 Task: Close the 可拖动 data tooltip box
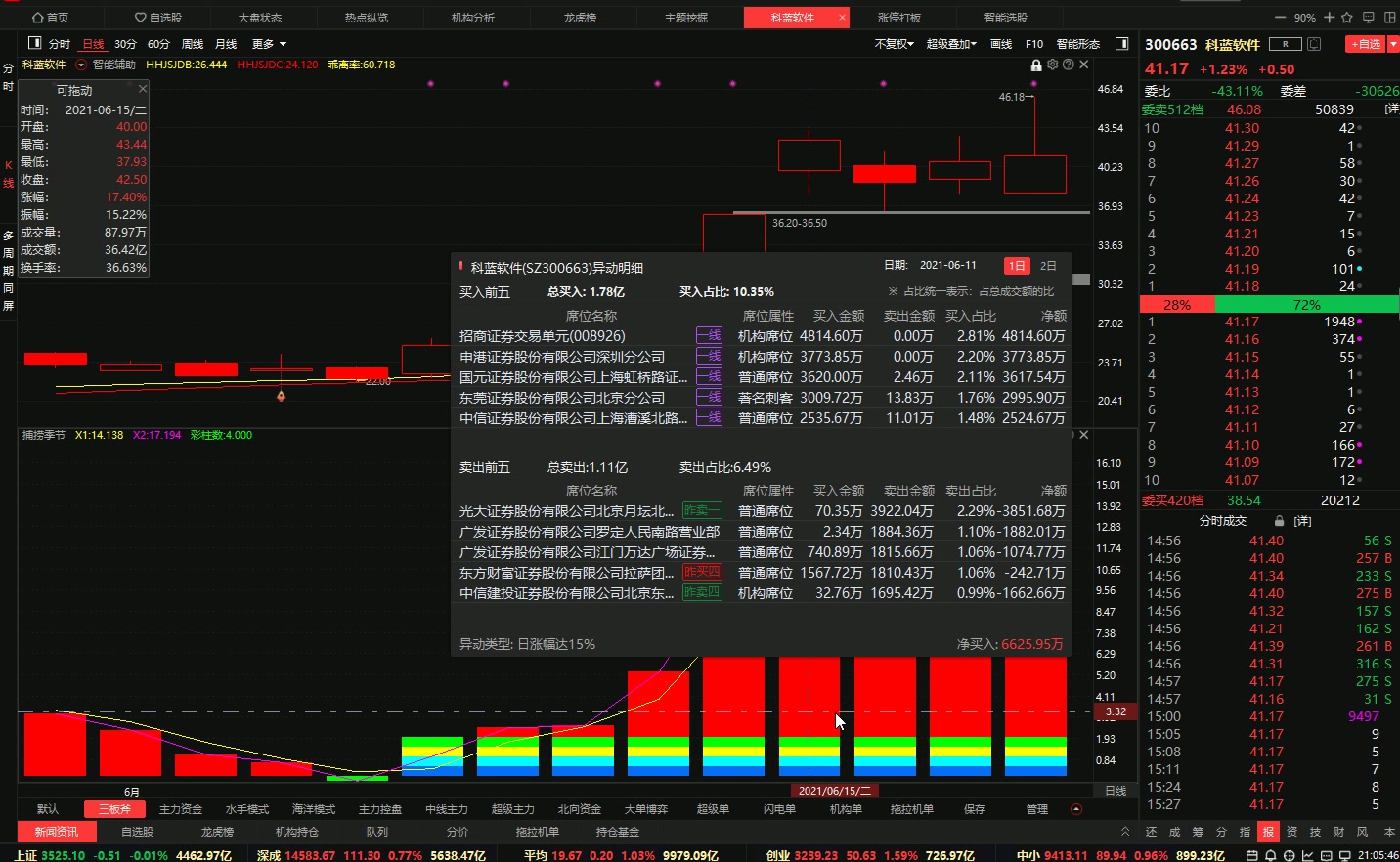tap(143, 89)
